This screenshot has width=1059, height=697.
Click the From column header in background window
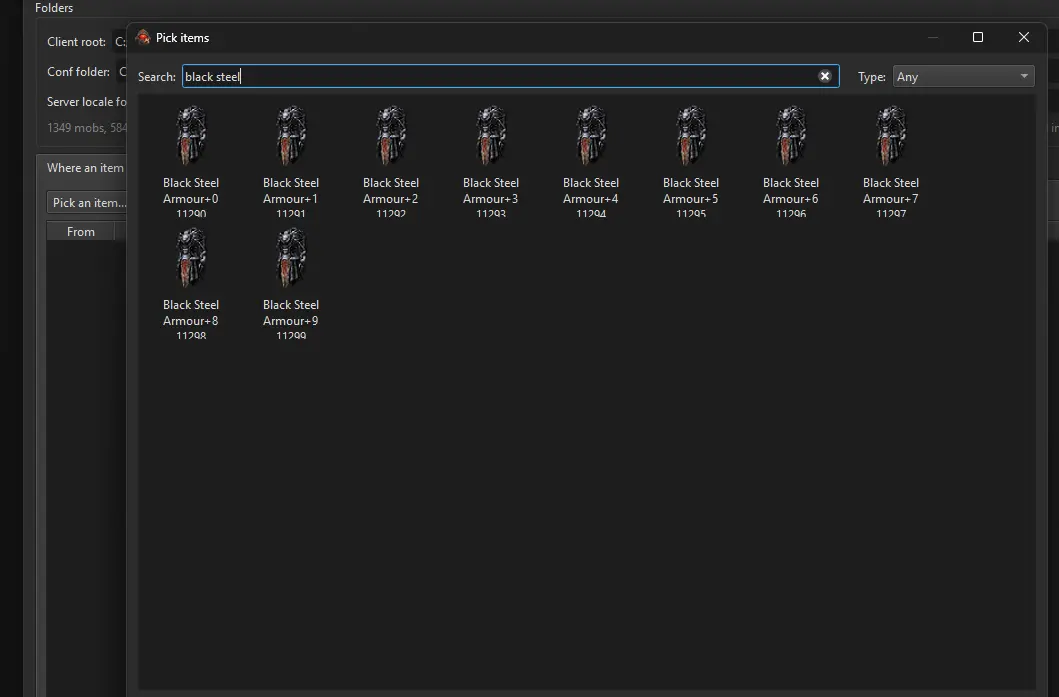click(x=81, y=232)
